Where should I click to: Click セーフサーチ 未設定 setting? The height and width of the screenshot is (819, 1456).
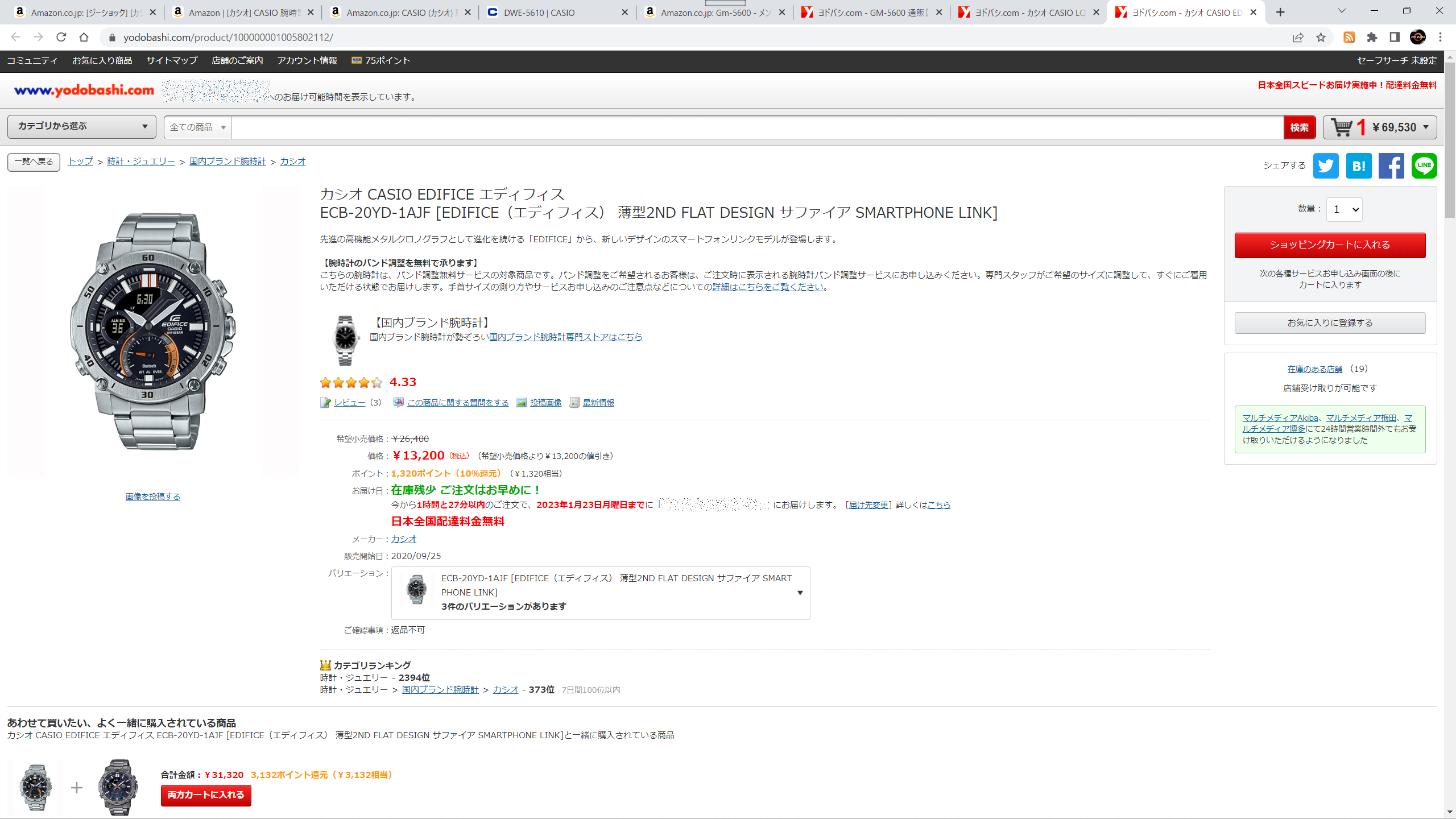[x=1396, y=60]
